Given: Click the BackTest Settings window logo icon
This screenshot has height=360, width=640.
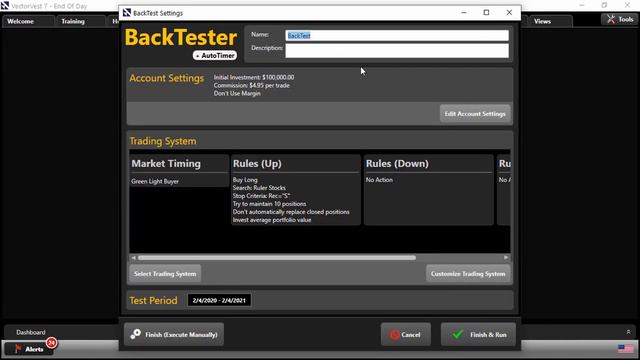Looking at the screenshot, I should tap(127, 13).
